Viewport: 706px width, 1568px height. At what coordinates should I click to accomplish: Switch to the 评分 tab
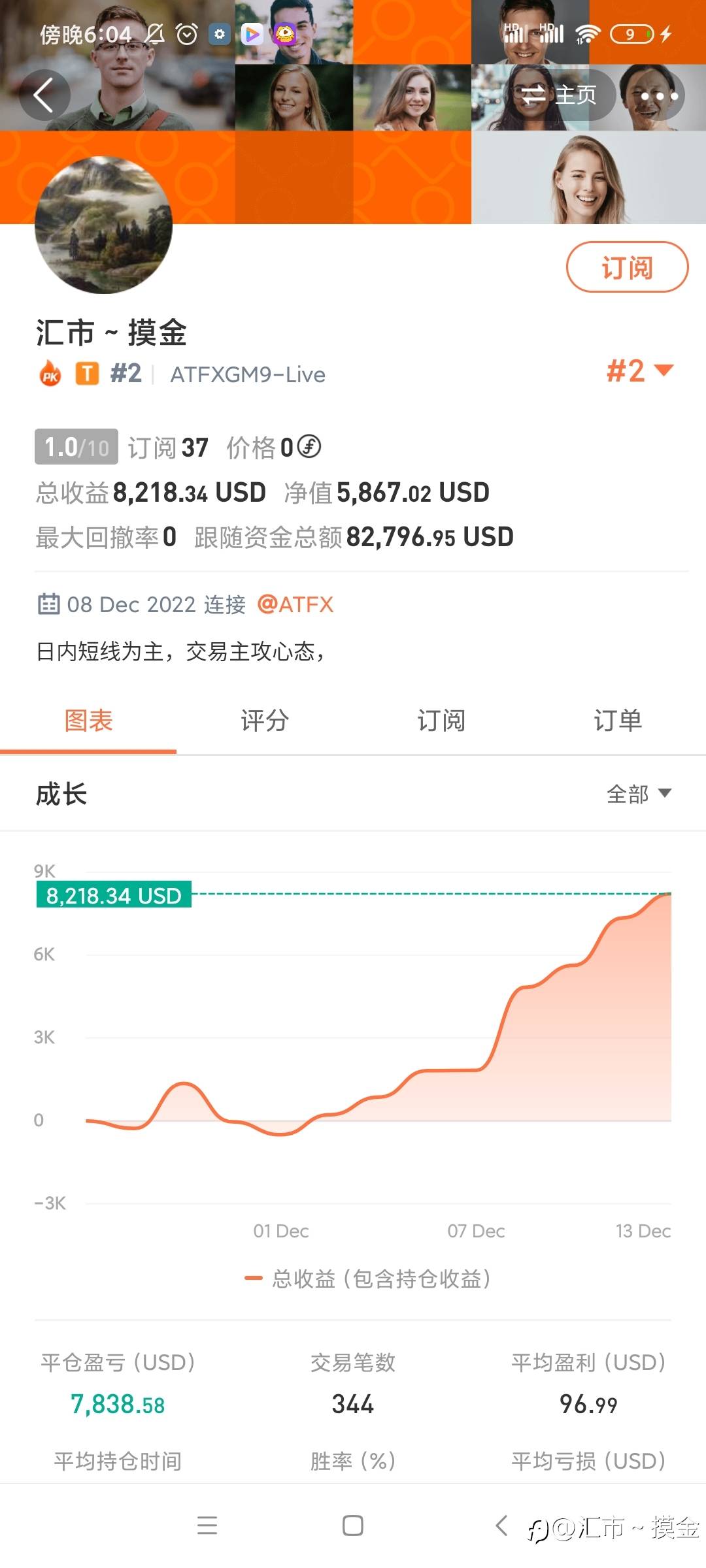click(x=265, y=721)
